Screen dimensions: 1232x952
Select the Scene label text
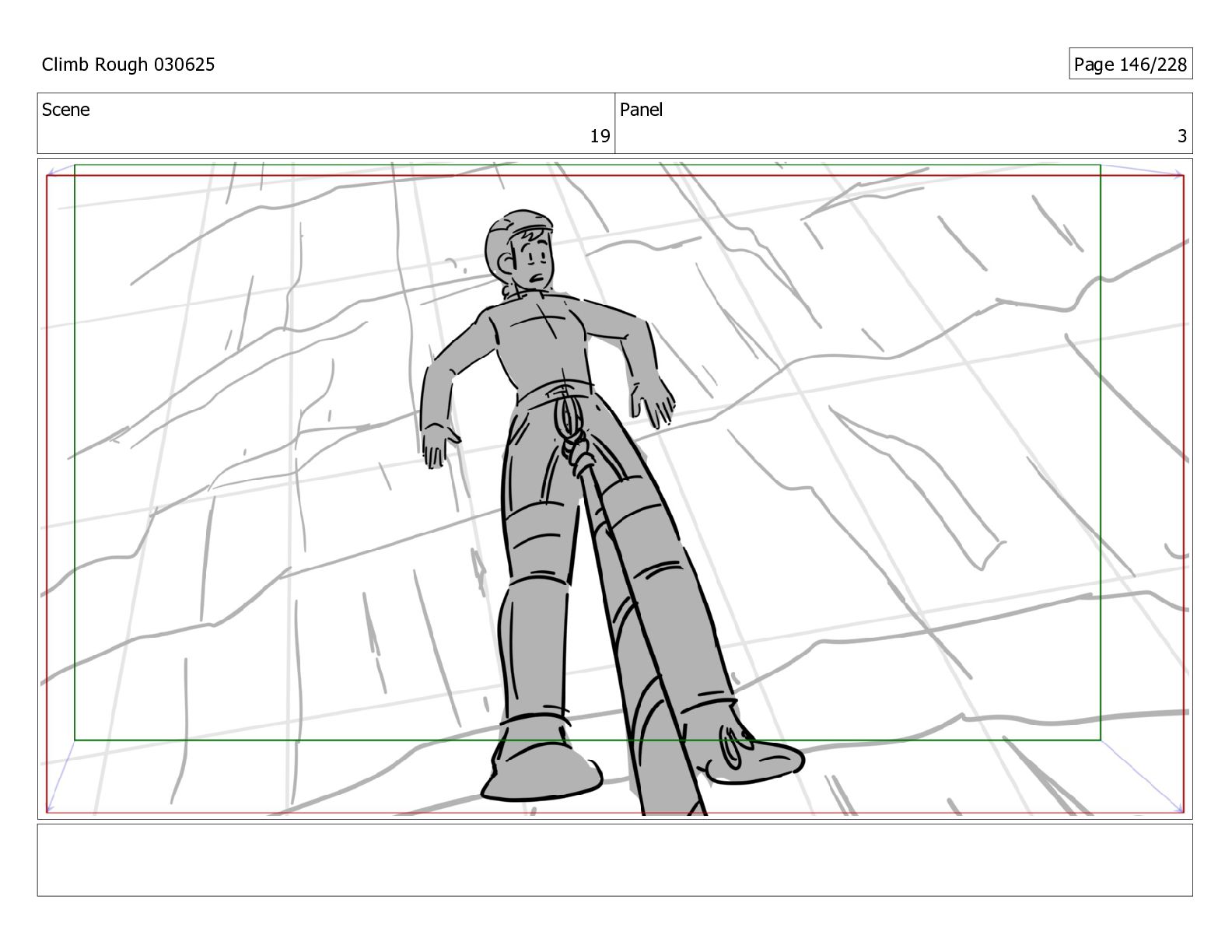click(x=66, y=110)
